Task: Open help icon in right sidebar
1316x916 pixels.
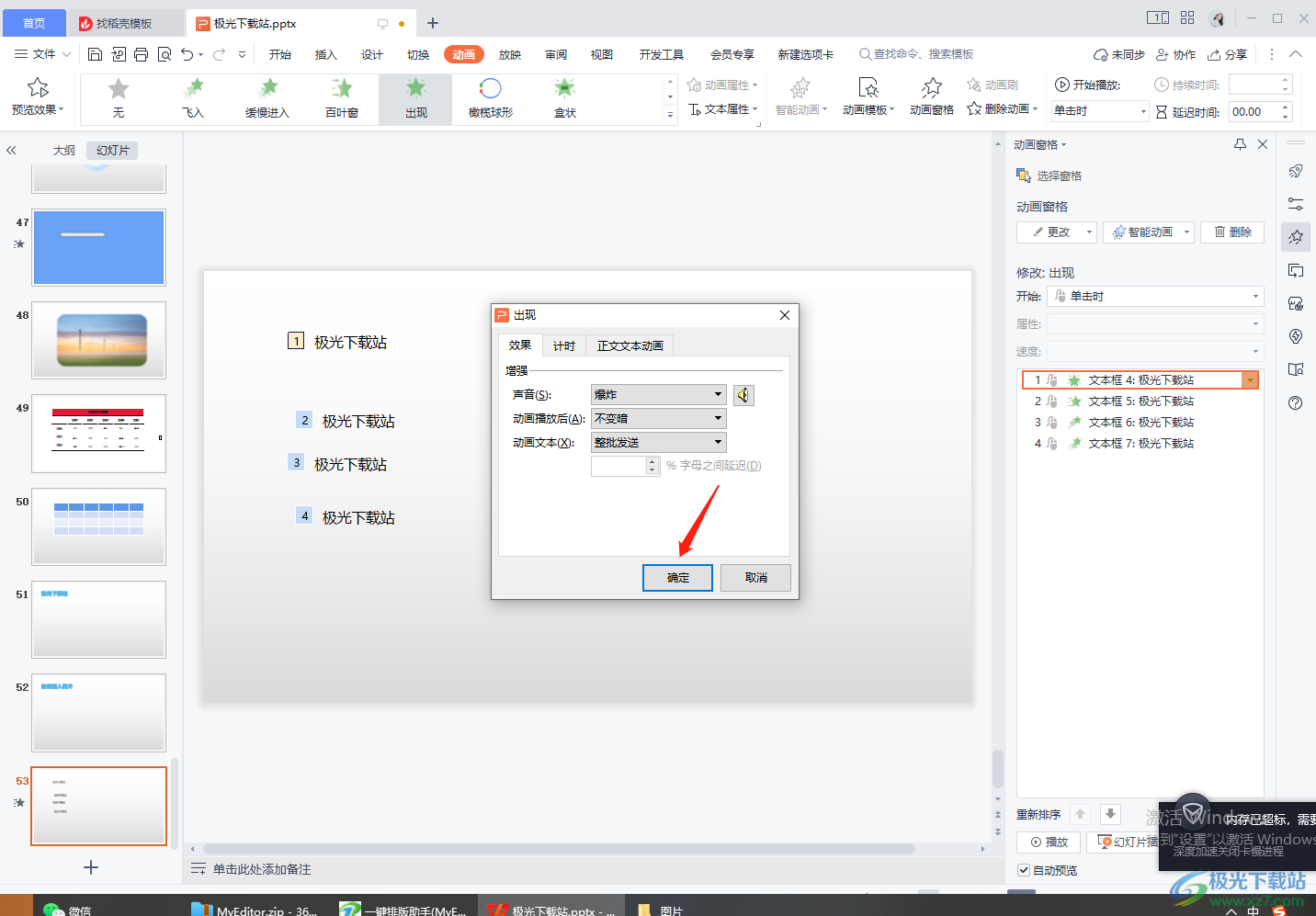Action: click(1296, 402)
